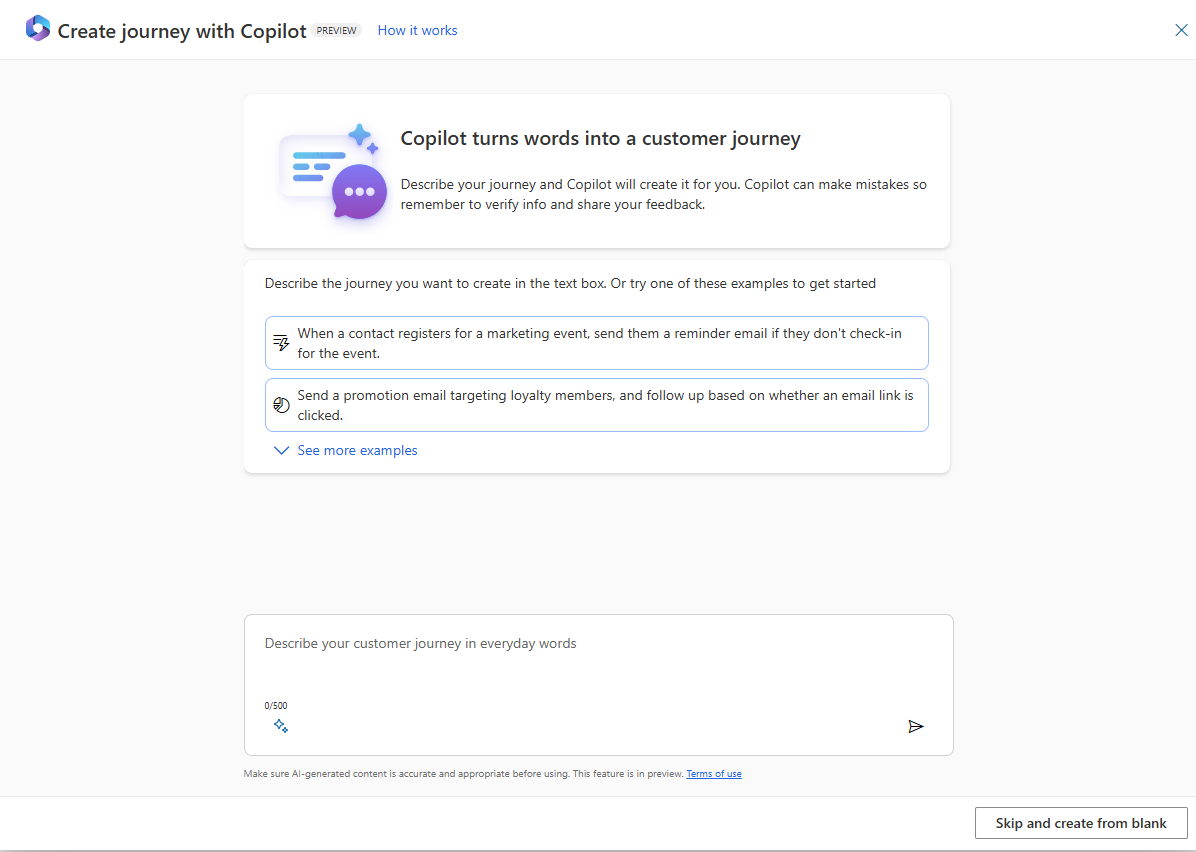Click the sparkle icon below the character counter

(281, 726)
